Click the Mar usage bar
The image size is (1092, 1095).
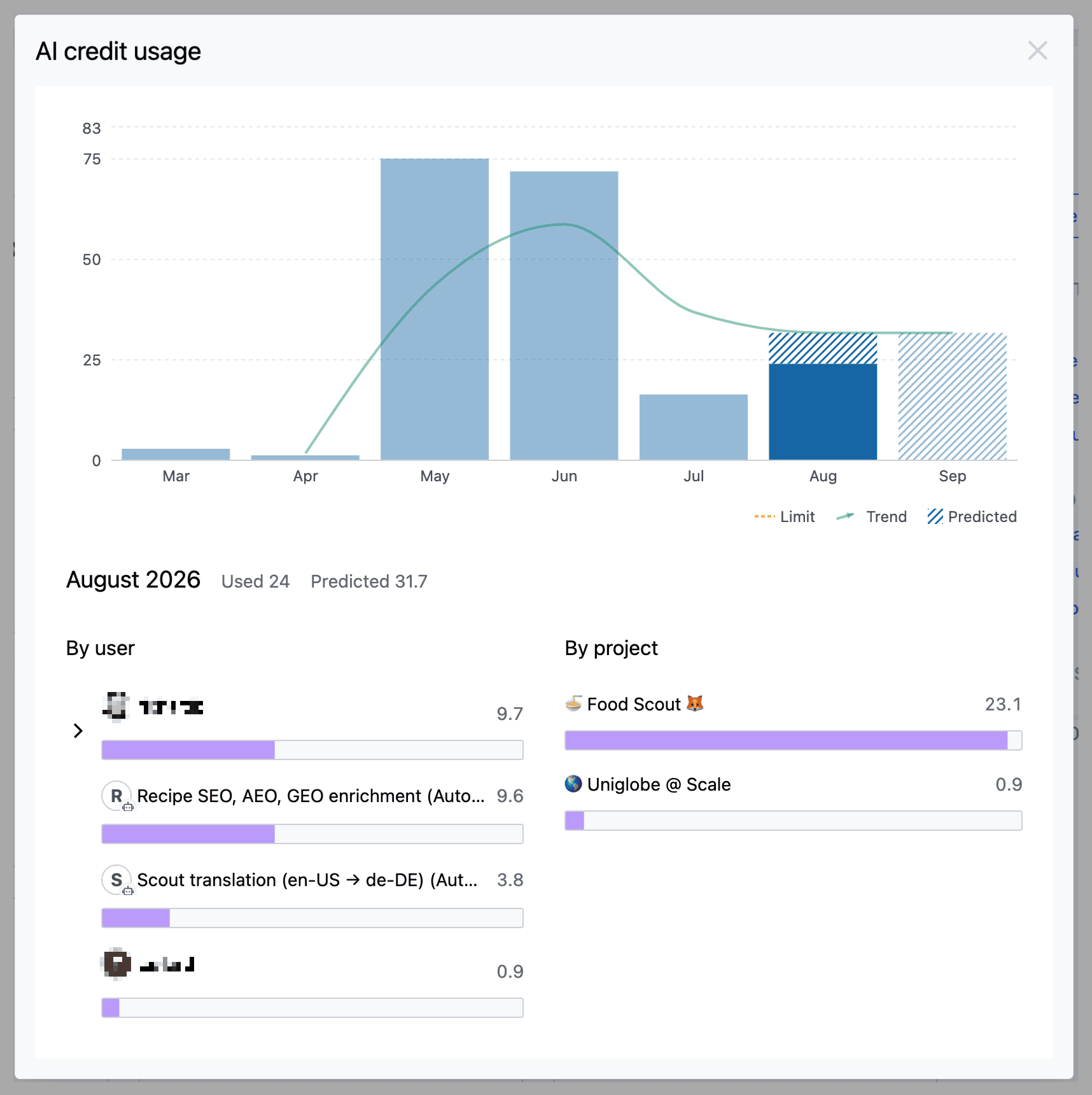pos(176,454)
